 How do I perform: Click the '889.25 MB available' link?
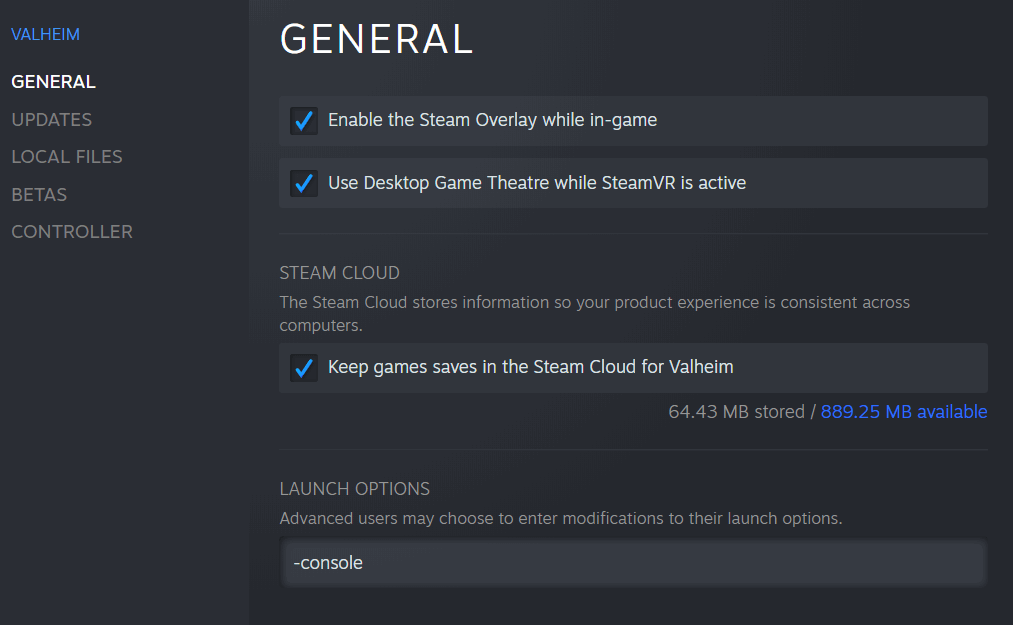pyautogui.click(x=904, y=412)
